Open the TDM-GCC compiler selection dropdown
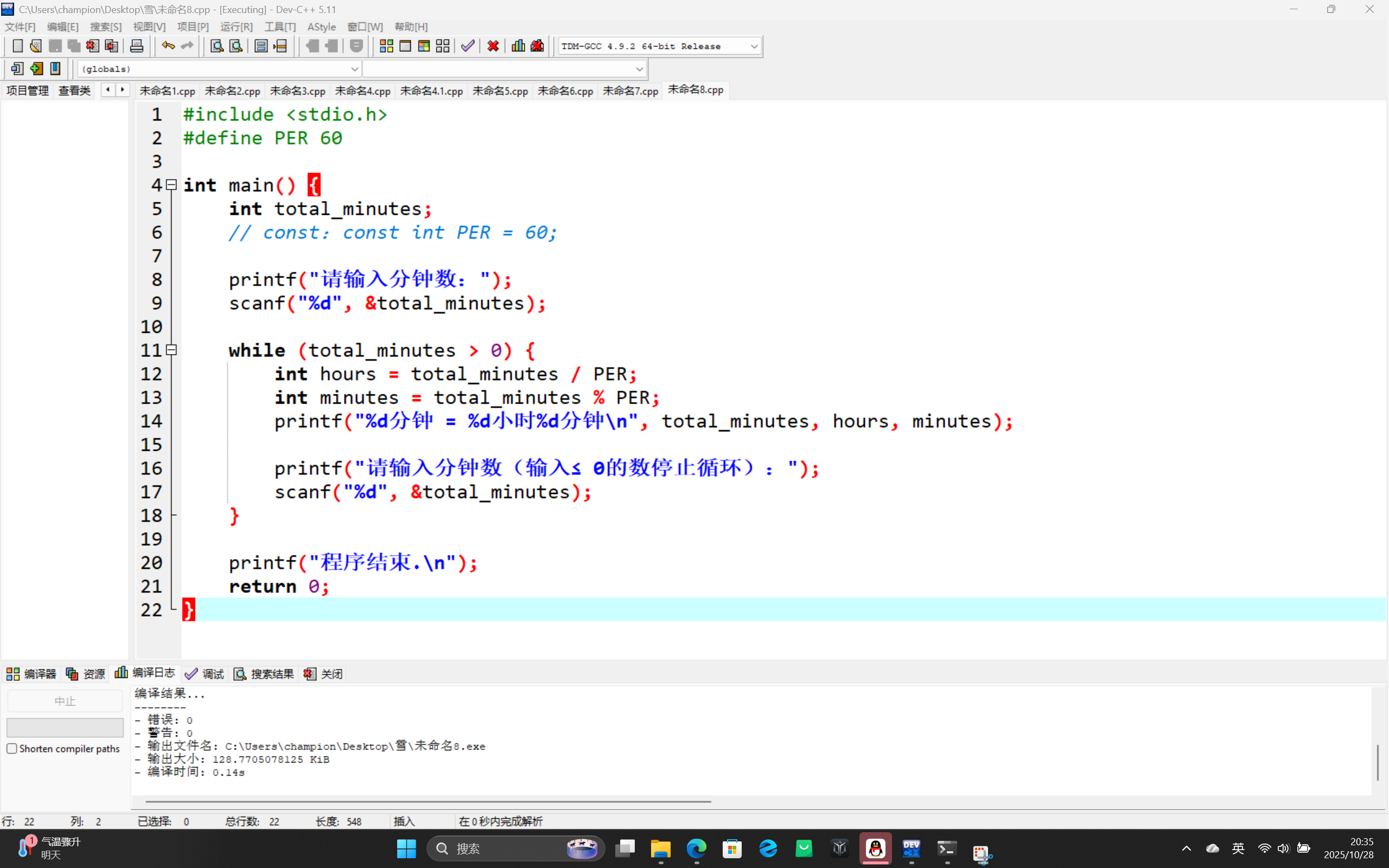Screen dimensions: 1389x868 click(x=754, y=46)
